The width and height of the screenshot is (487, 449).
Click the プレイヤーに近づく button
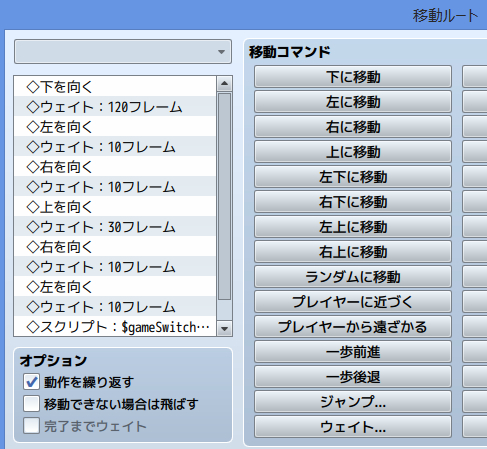click(x=353, y=302)
